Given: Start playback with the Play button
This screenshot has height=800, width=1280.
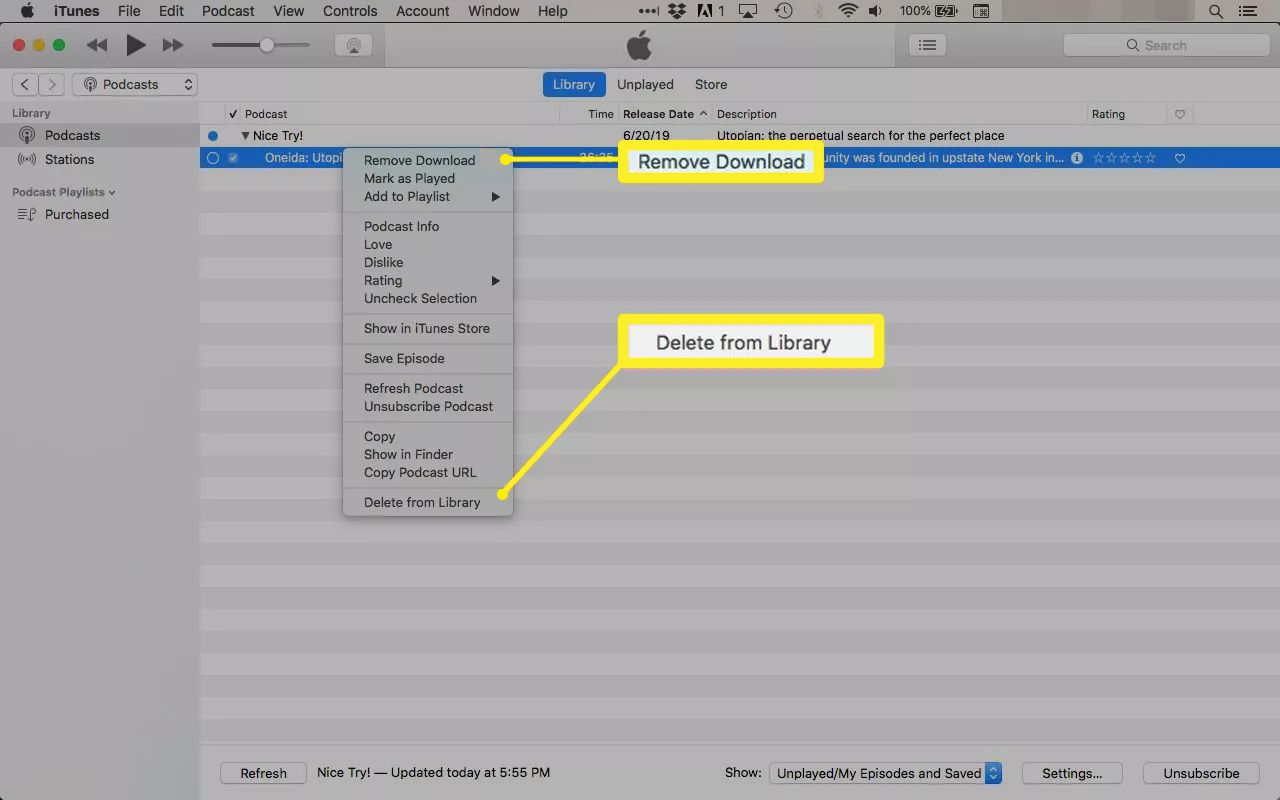Looking at the screenshot, I should pyautogui.click(x=135, y=45).
